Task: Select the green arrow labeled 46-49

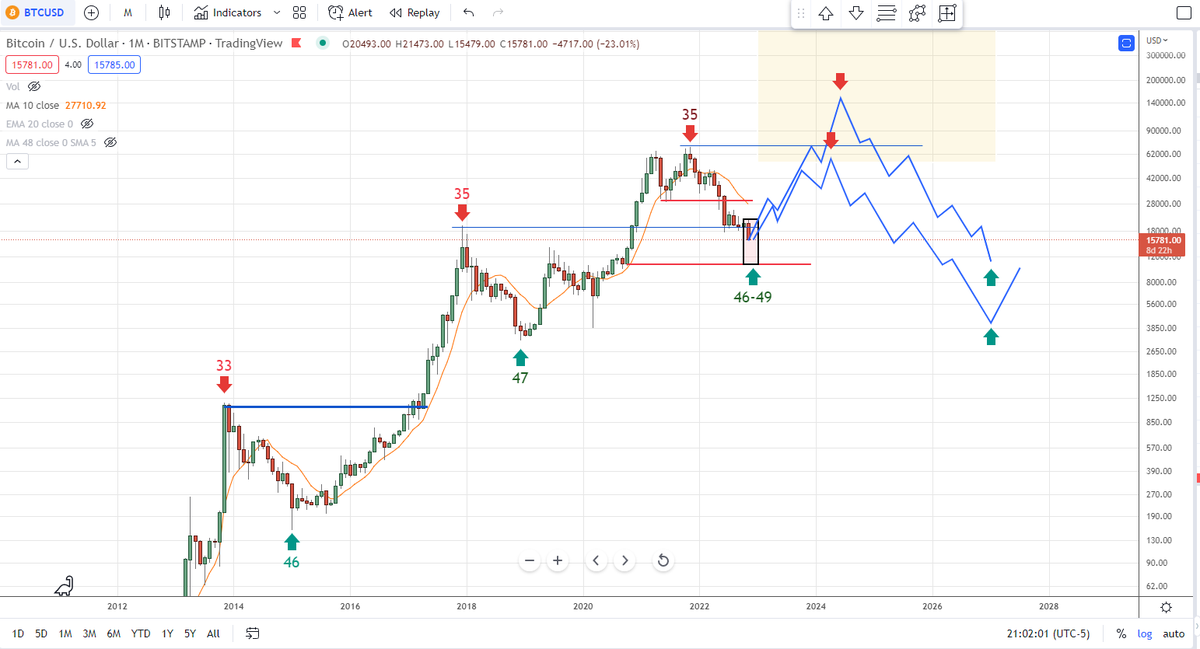Action: (x=752, y=277)
